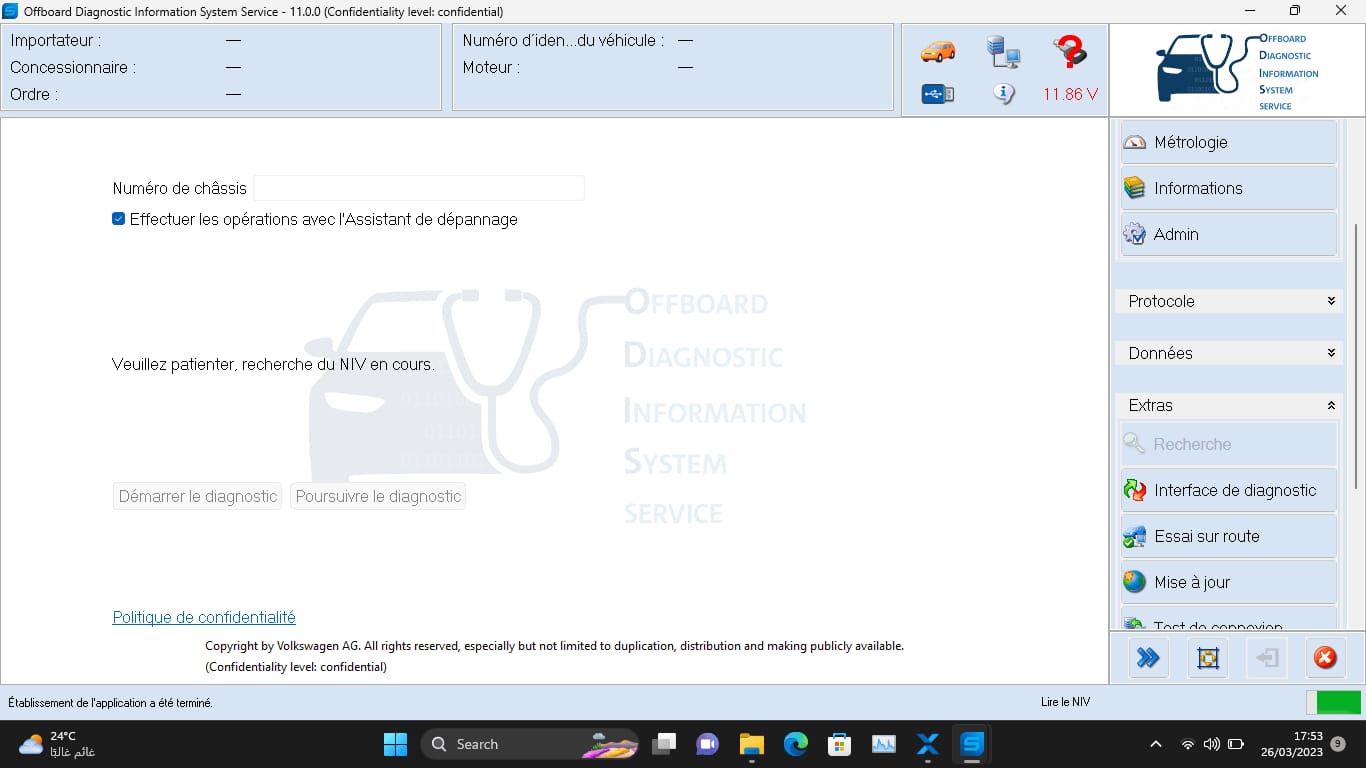
Task: Collapse the Extras section
Action: click(x=1229, y=405)
